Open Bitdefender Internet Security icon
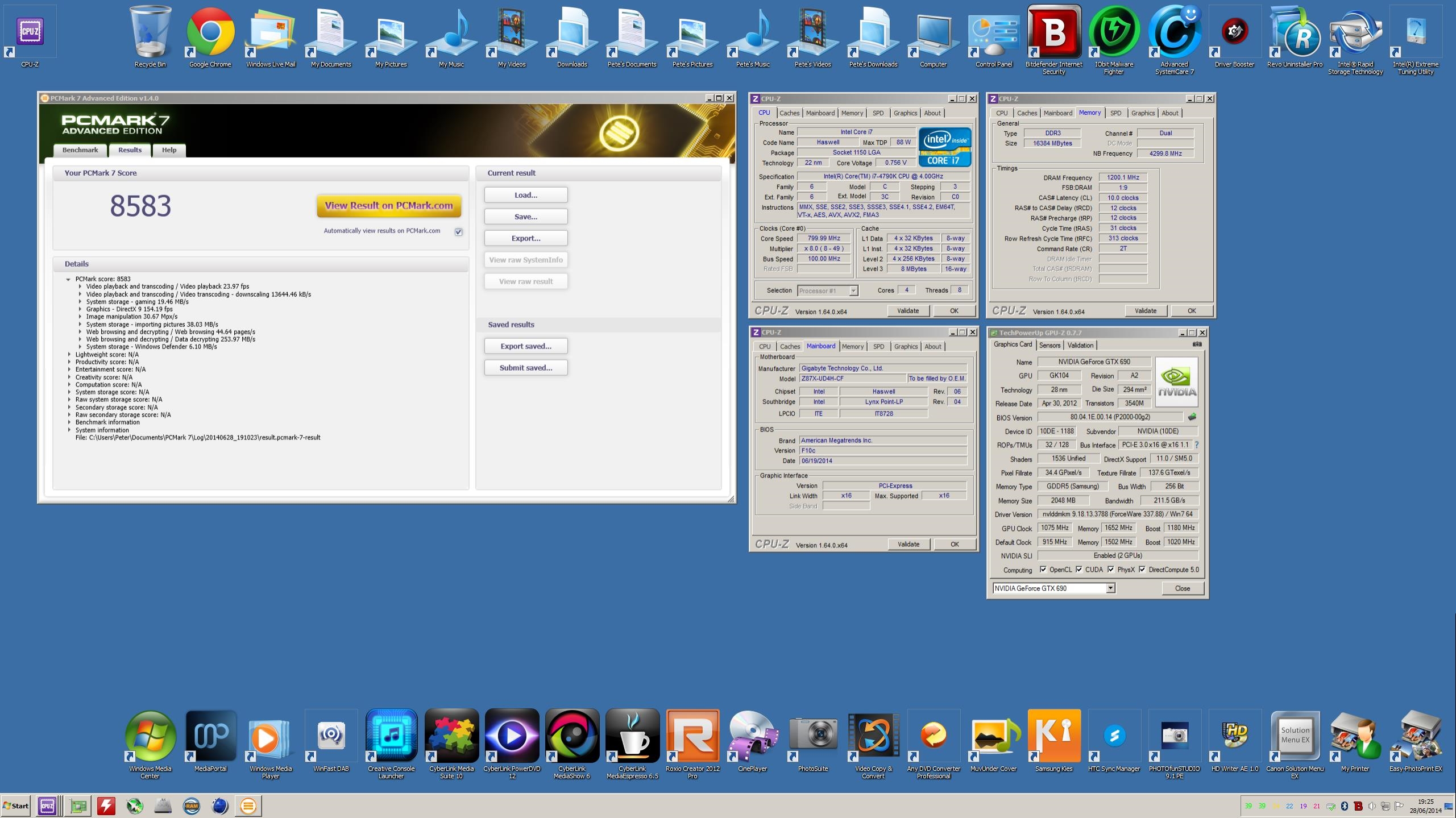This screenshot has height=818, width=1456. pyautogui.click(x=1054, y=40)
